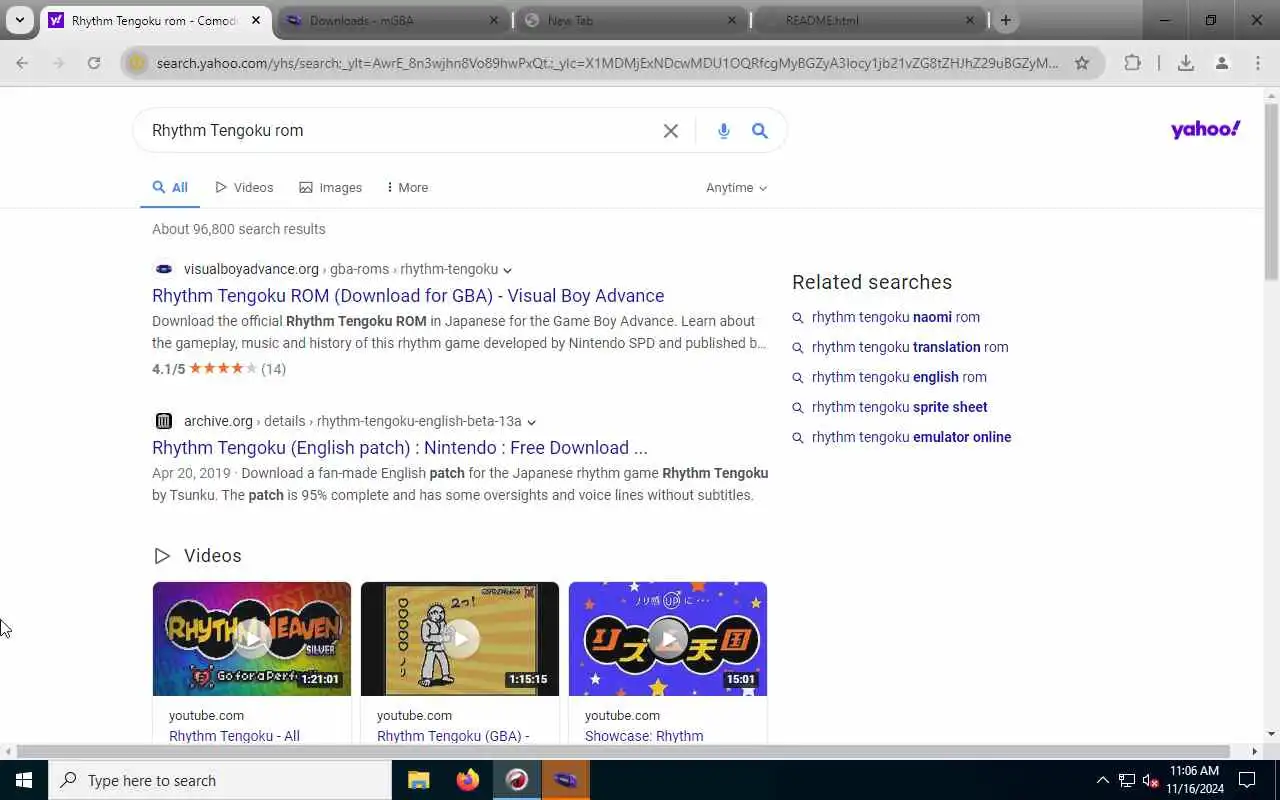Click the taskbar search box
This screenshot has width=1280, height=800.
tap(220, 780)
